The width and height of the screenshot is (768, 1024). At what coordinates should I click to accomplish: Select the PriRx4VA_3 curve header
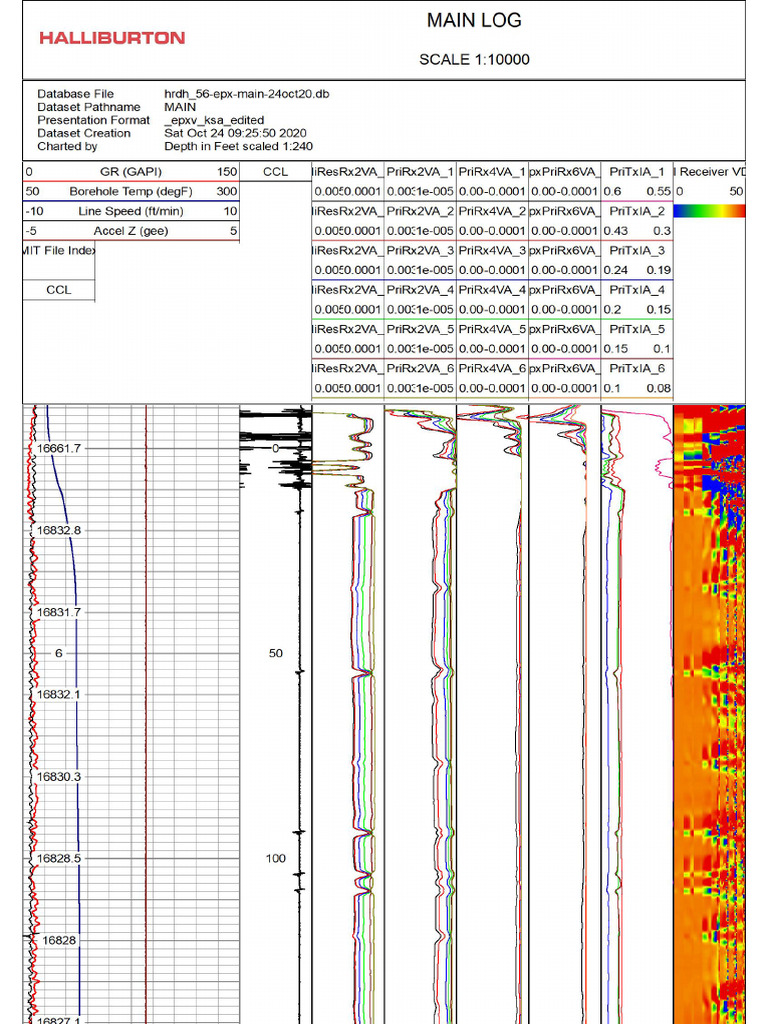point(492,250)
